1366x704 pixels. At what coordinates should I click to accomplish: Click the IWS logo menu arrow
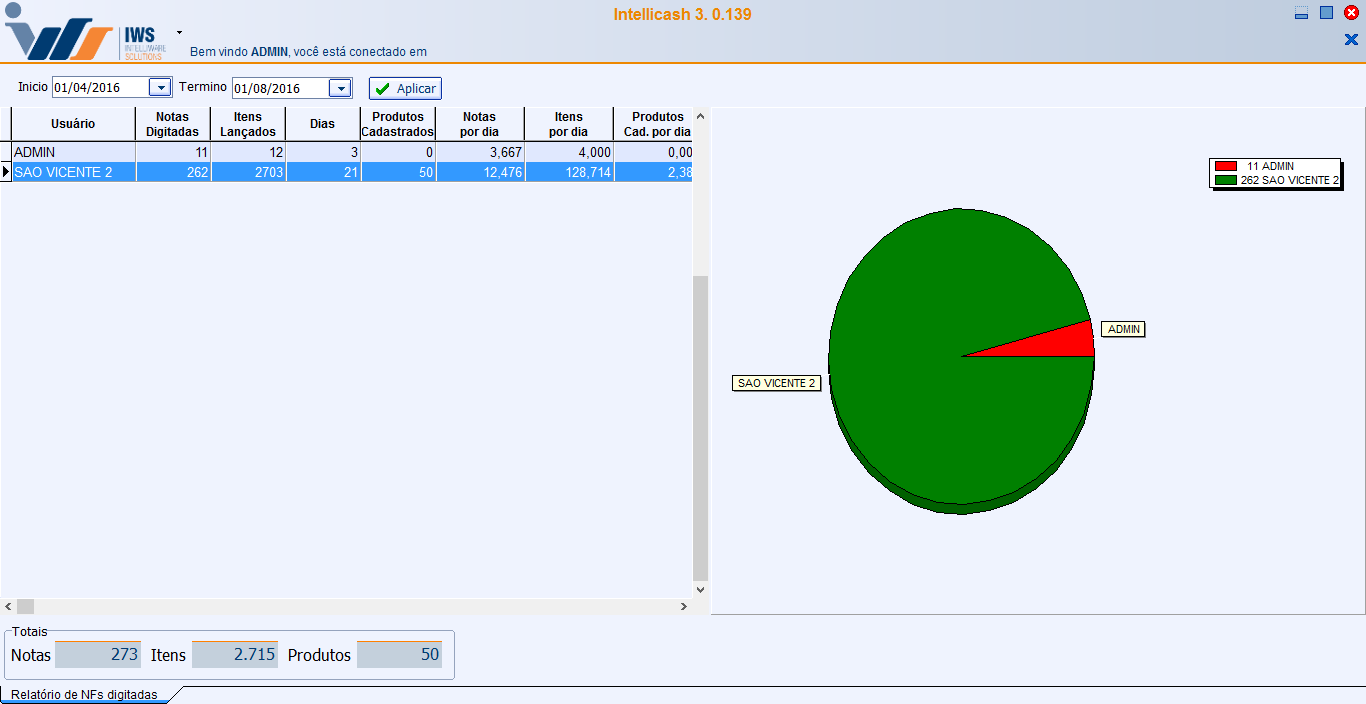(179, 32)
